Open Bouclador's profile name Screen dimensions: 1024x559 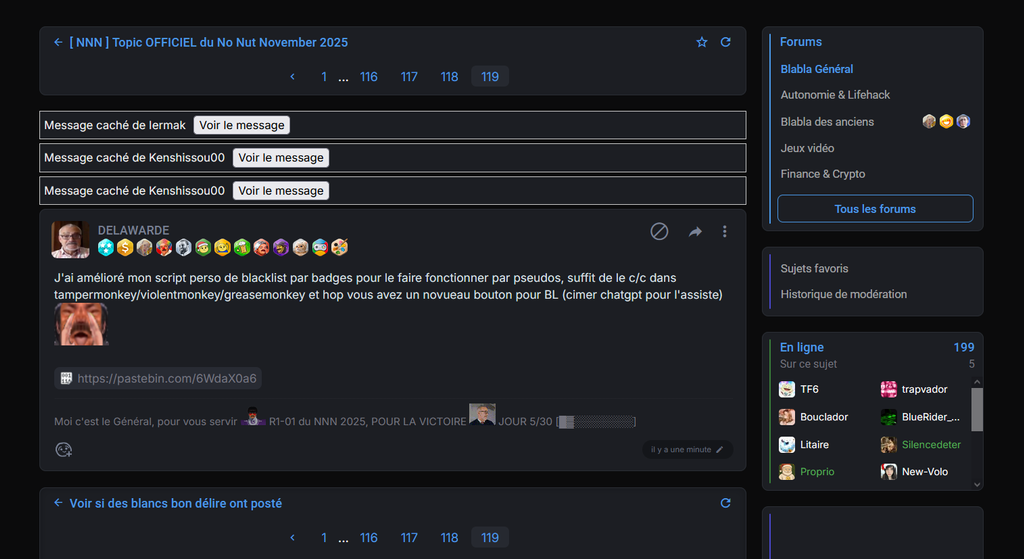pos(824,417)
